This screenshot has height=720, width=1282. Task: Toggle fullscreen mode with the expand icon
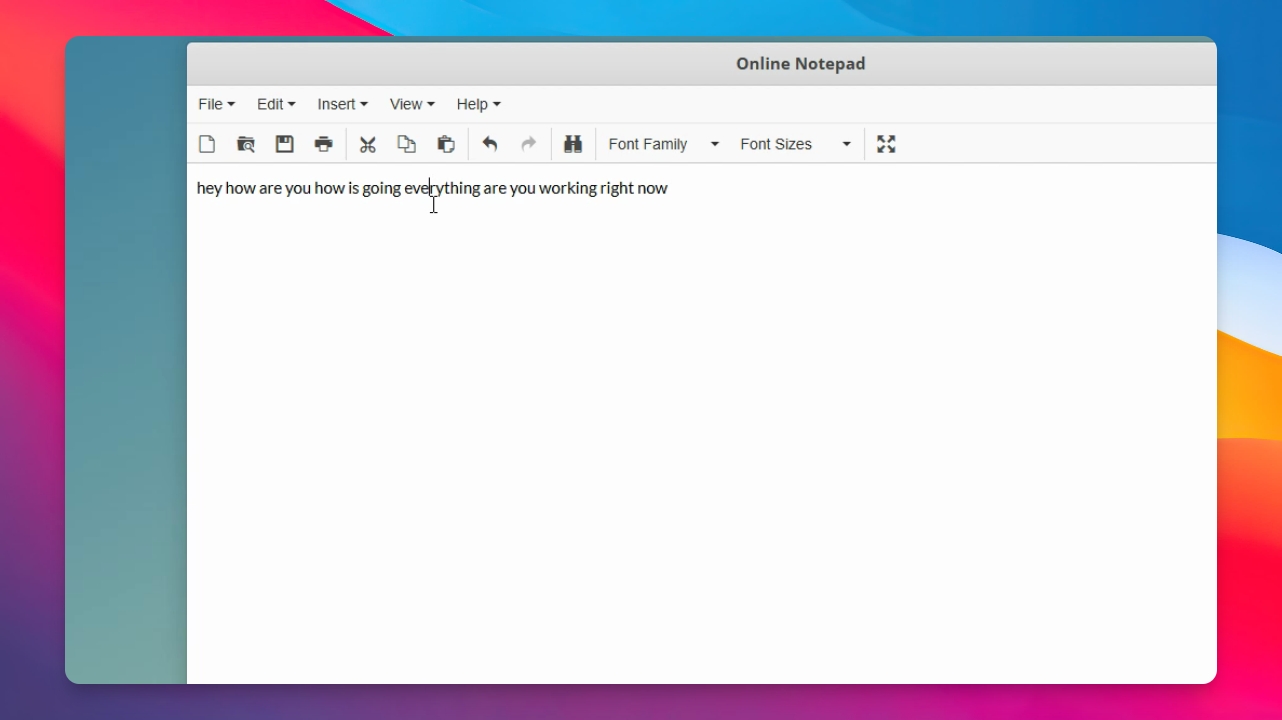tap(886, 144)
